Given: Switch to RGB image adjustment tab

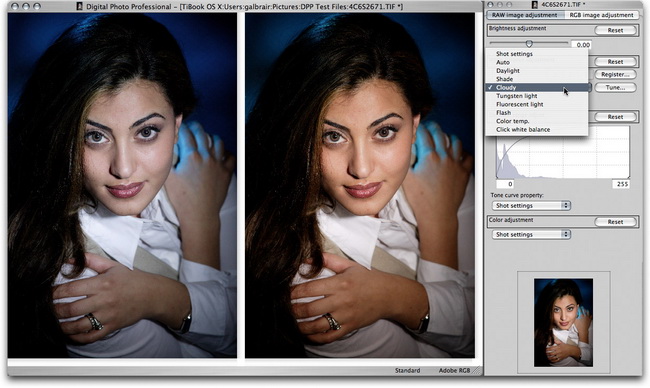Looking at the screenshot, I should click(601, 15).
